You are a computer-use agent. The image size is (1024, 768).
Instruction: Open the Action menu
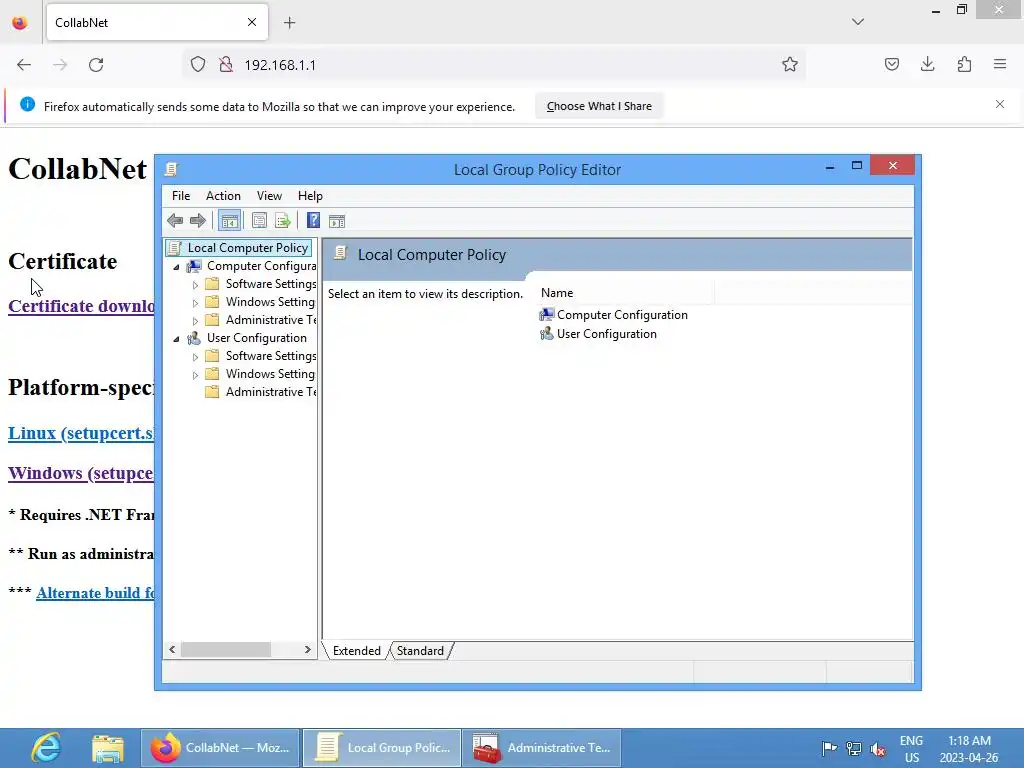(x=223, y=196)
